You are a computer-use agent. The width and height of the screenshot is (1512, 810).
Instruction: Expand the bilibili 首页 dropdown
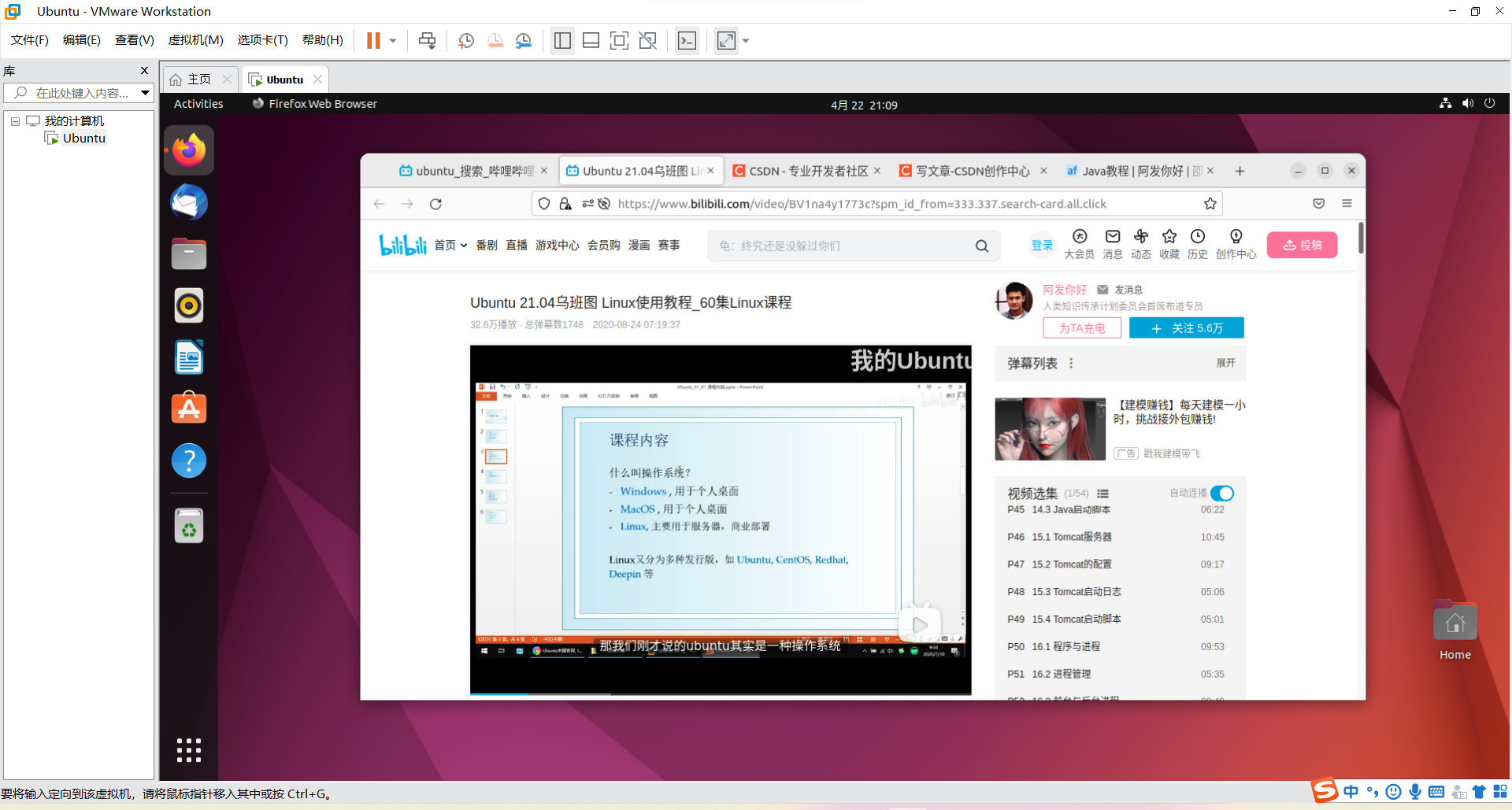[451, 246]
